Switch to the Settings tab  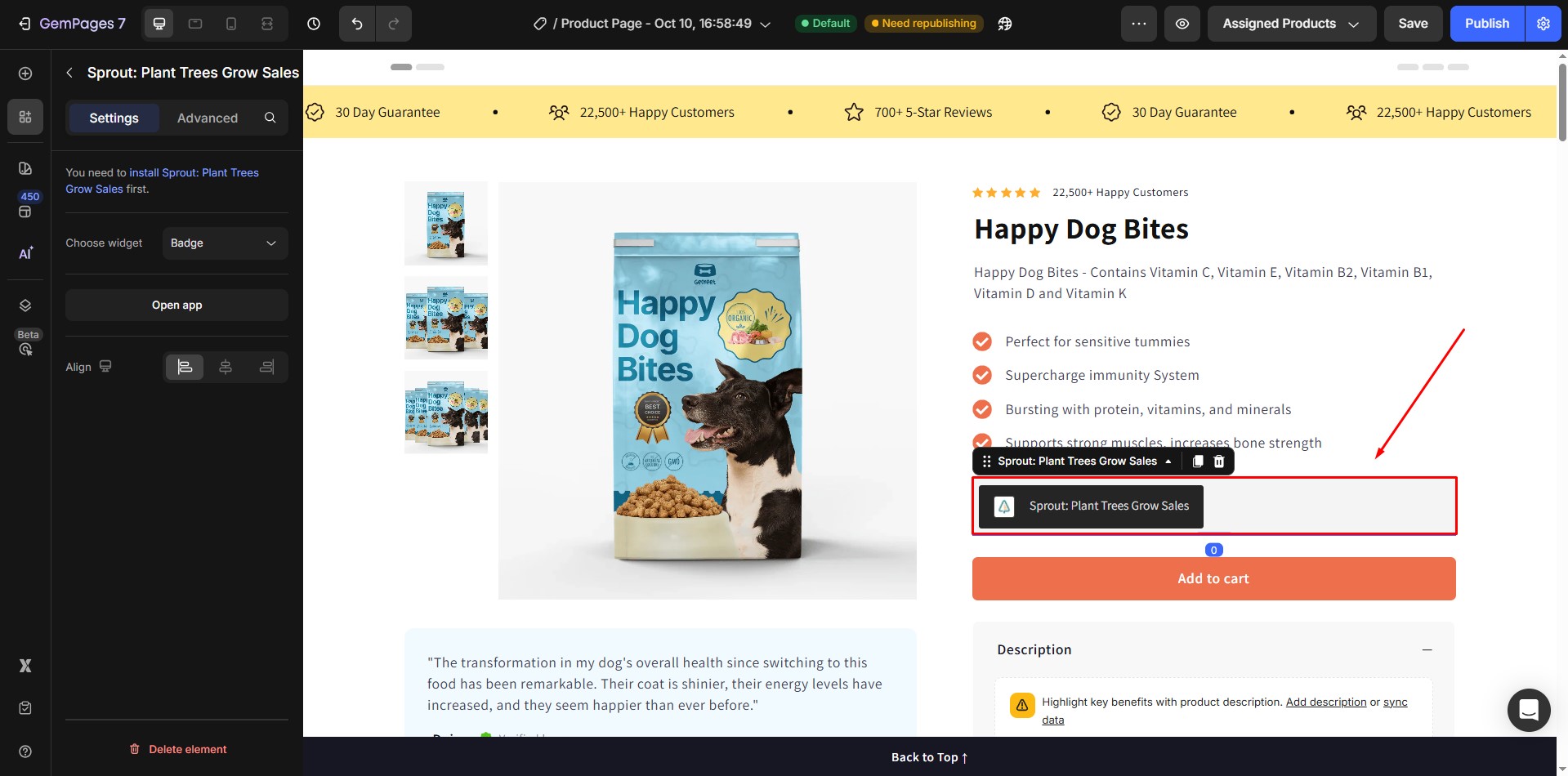pos(114,118)
